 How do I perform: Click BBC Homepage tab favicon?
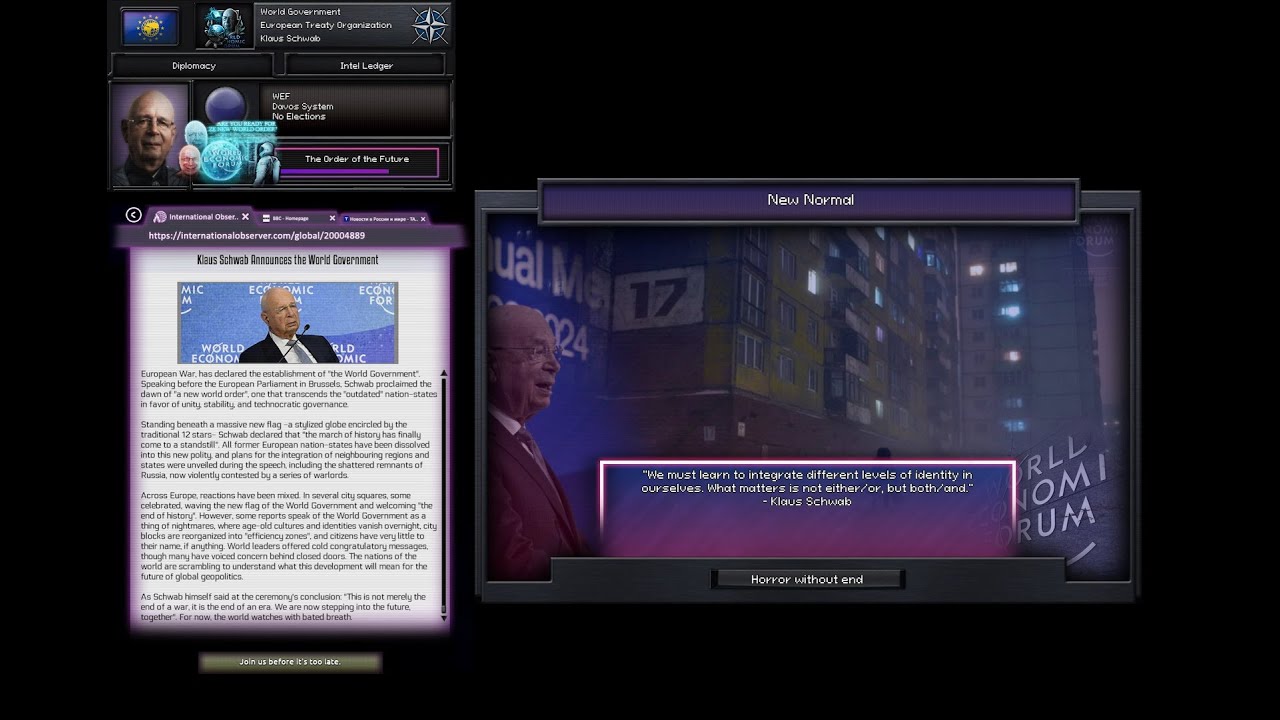point(265,218)
